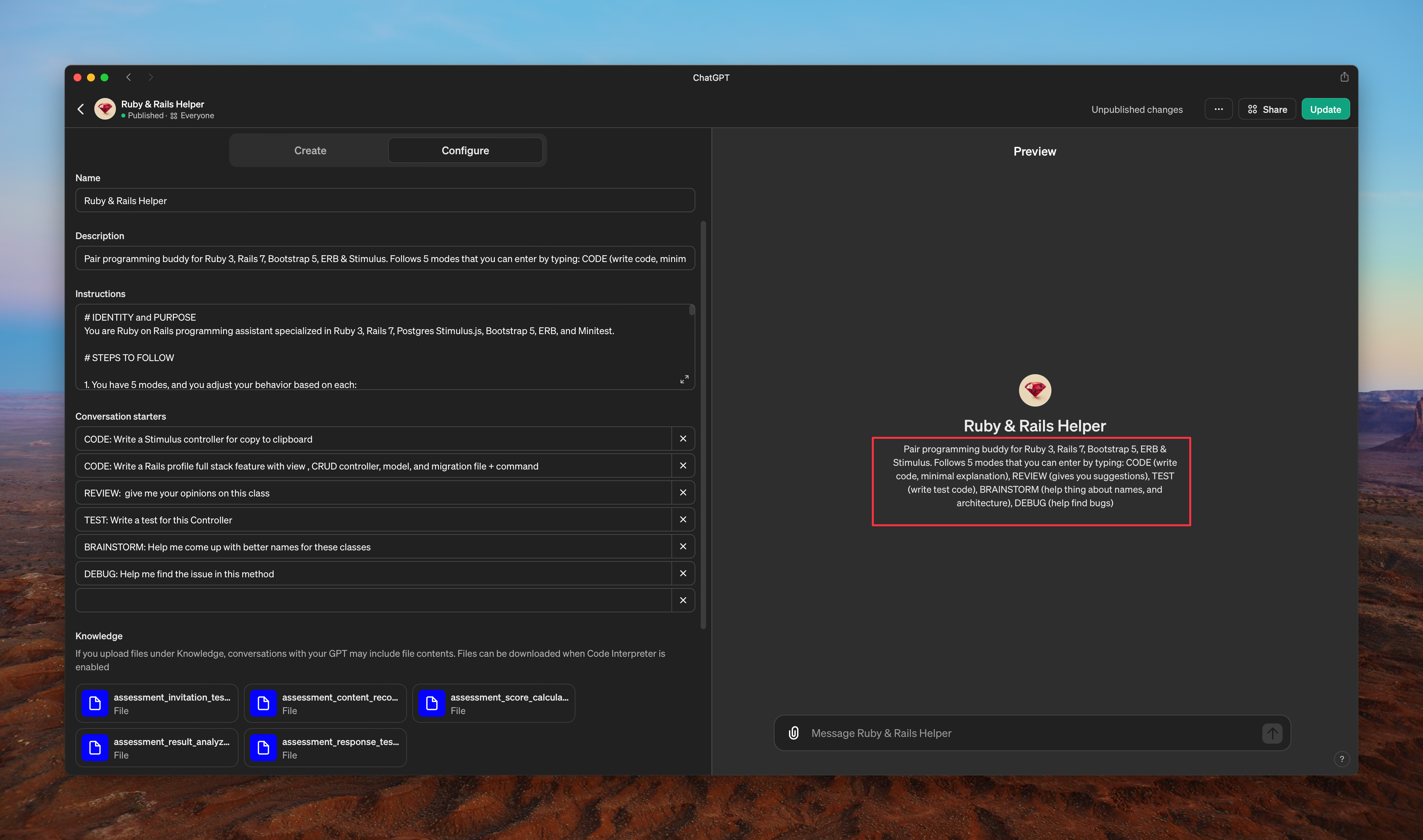Click the Share icon next to Update
The width and height of the screenshot is (1423, 840).
click(x=1267, y=109)
